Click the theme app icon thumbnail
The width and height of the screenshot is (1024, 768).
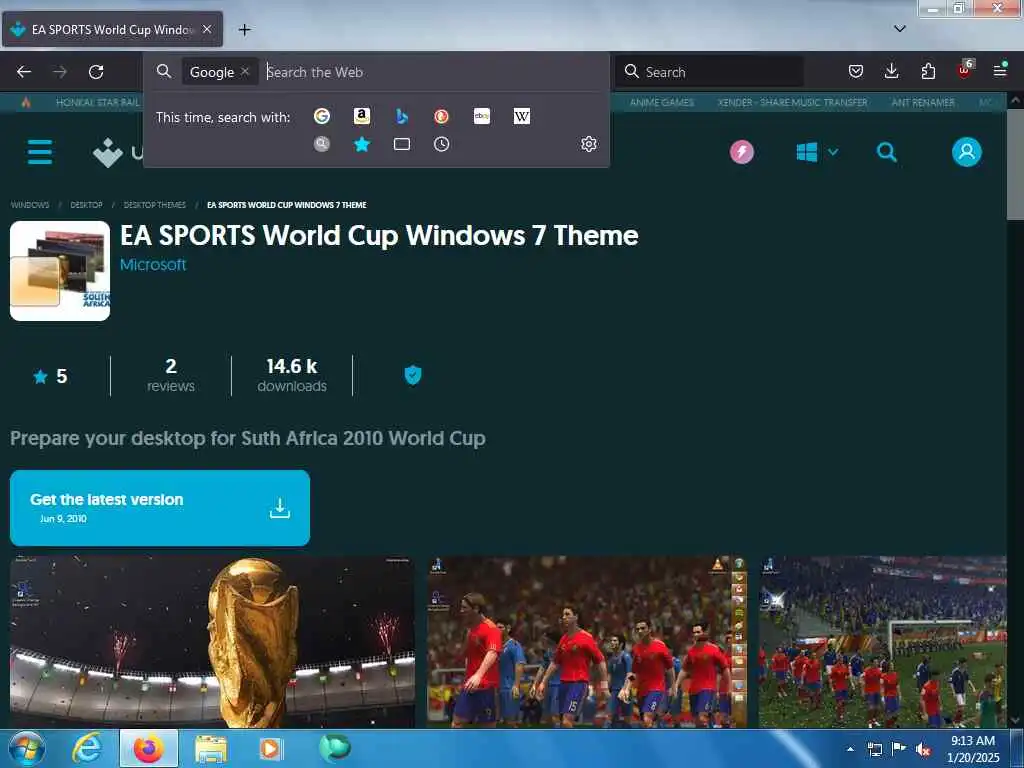(x=60, y=271)
